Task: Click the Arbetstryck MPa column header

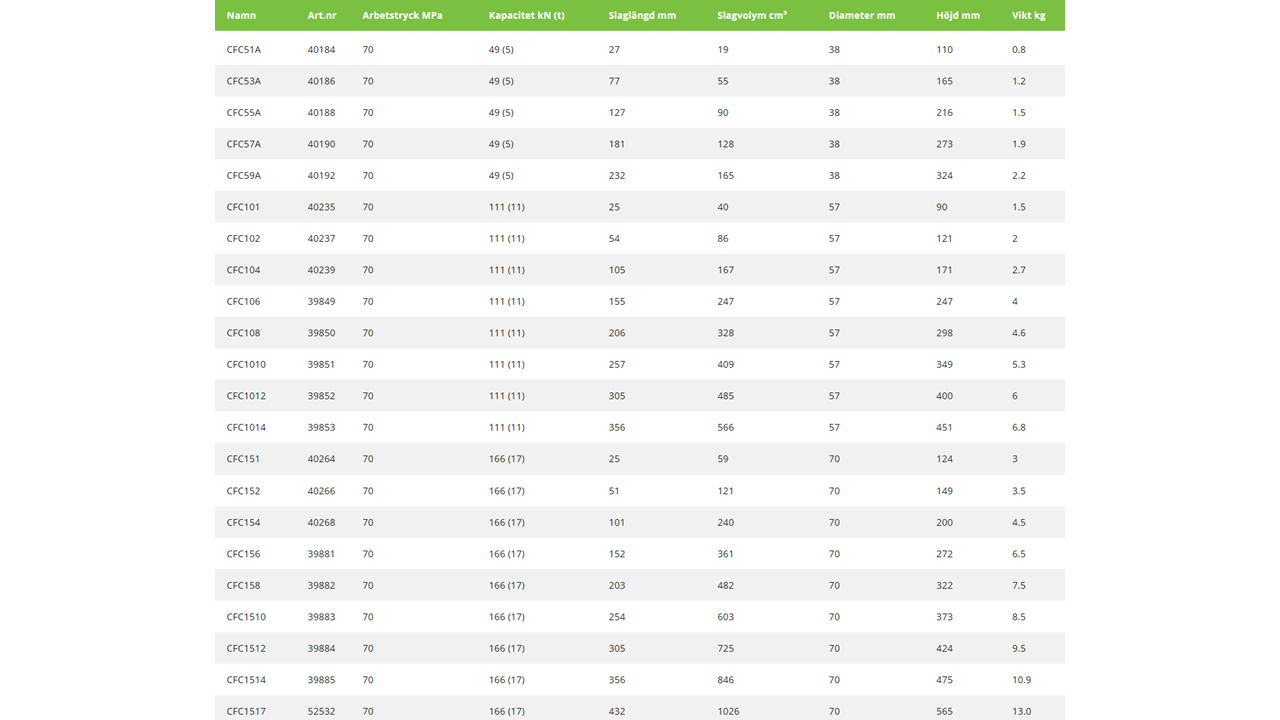Action: pos(402,16)
